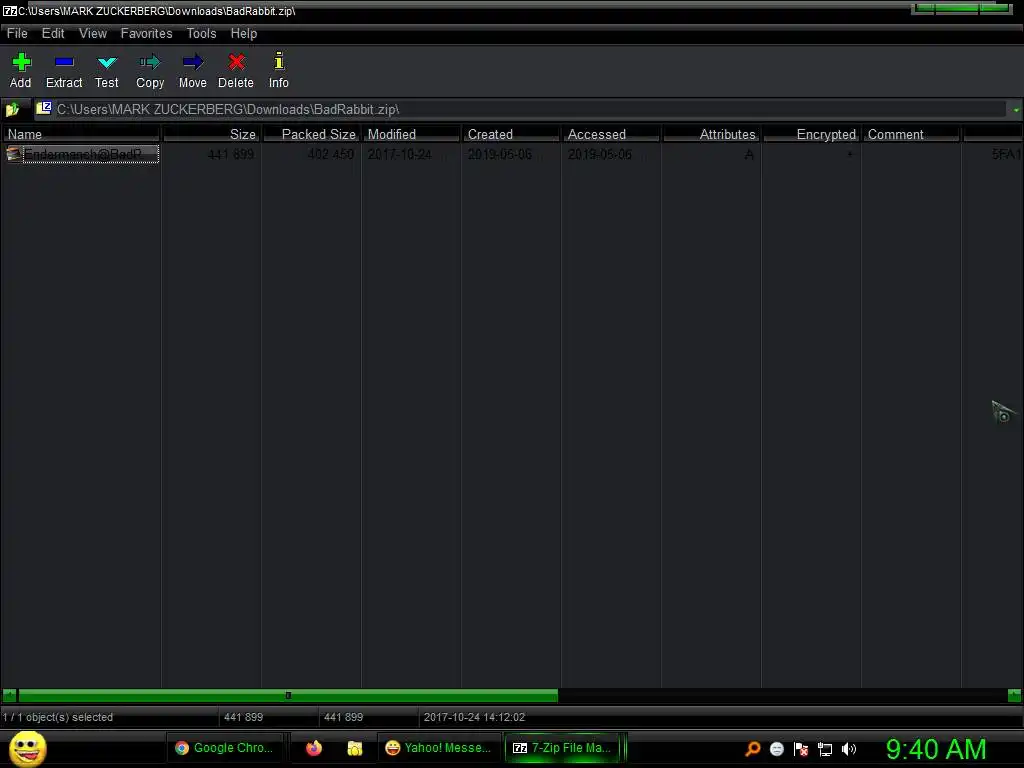Click the action center flag tray icon
The height and width of the screenshot is (768, 1024).
(801, 749)
